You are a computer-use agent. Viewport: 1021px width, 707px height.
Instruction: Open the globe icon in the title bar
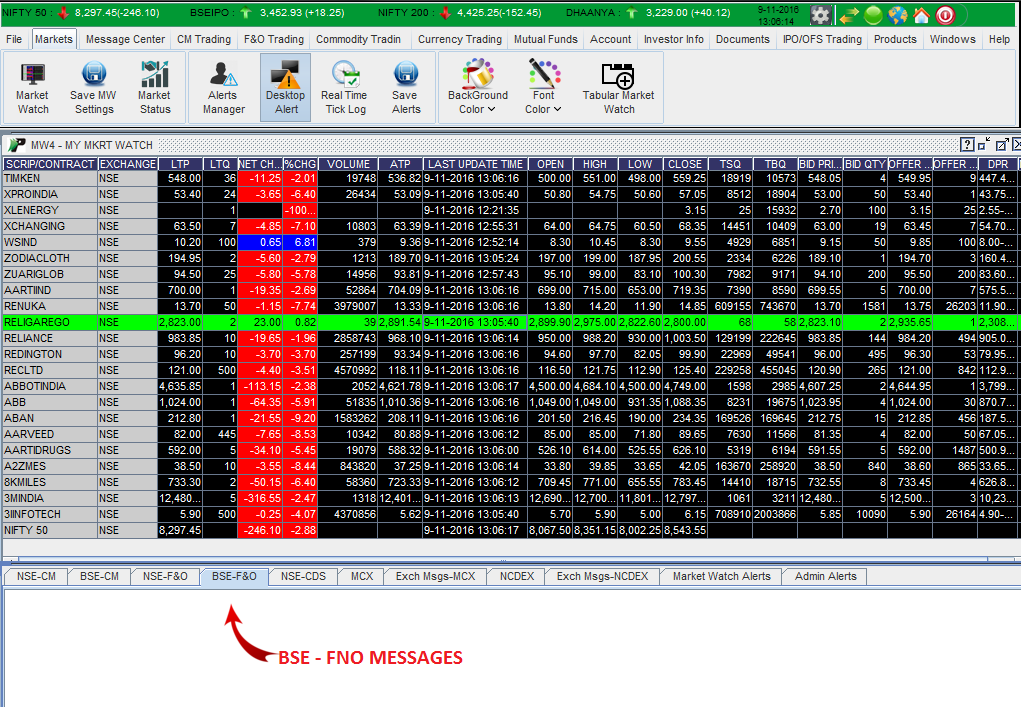(x=897, y=14)
